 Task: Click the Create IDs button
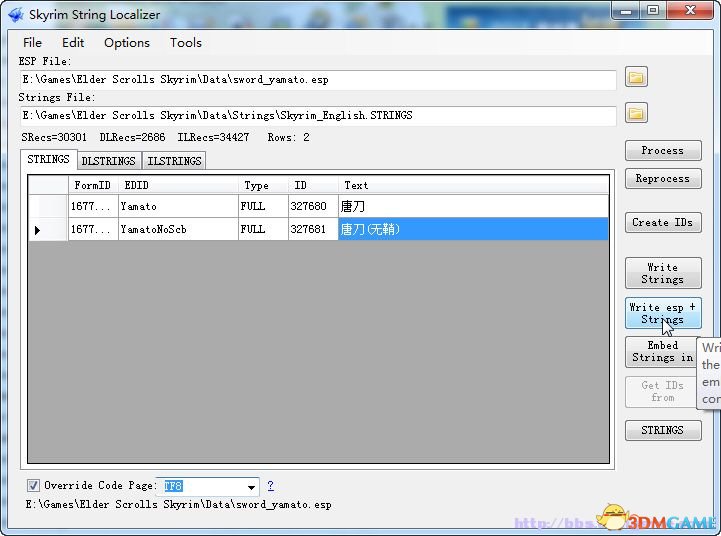pos(663,222)
